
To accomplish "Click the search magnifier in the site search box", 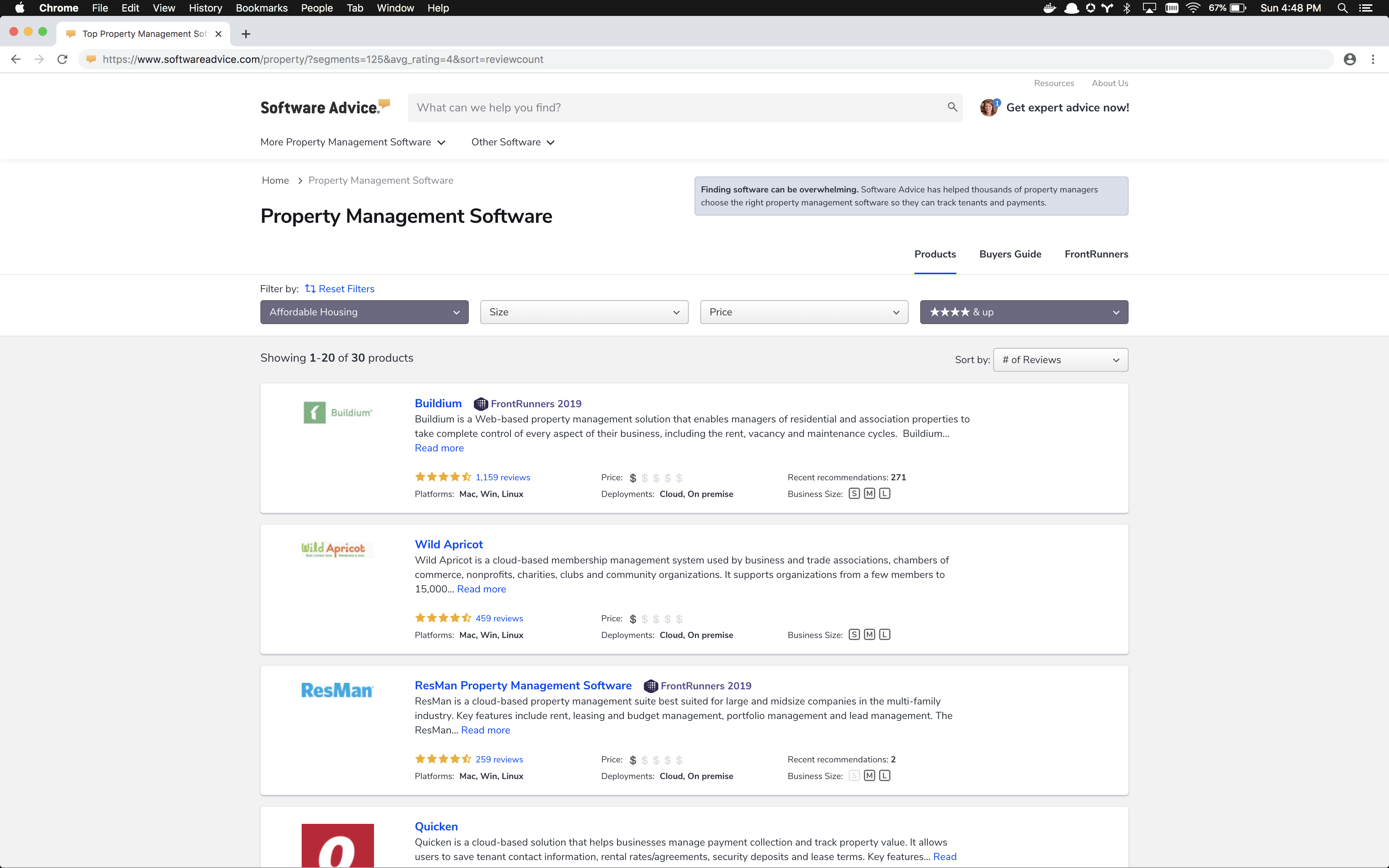I will coord(952,107).
